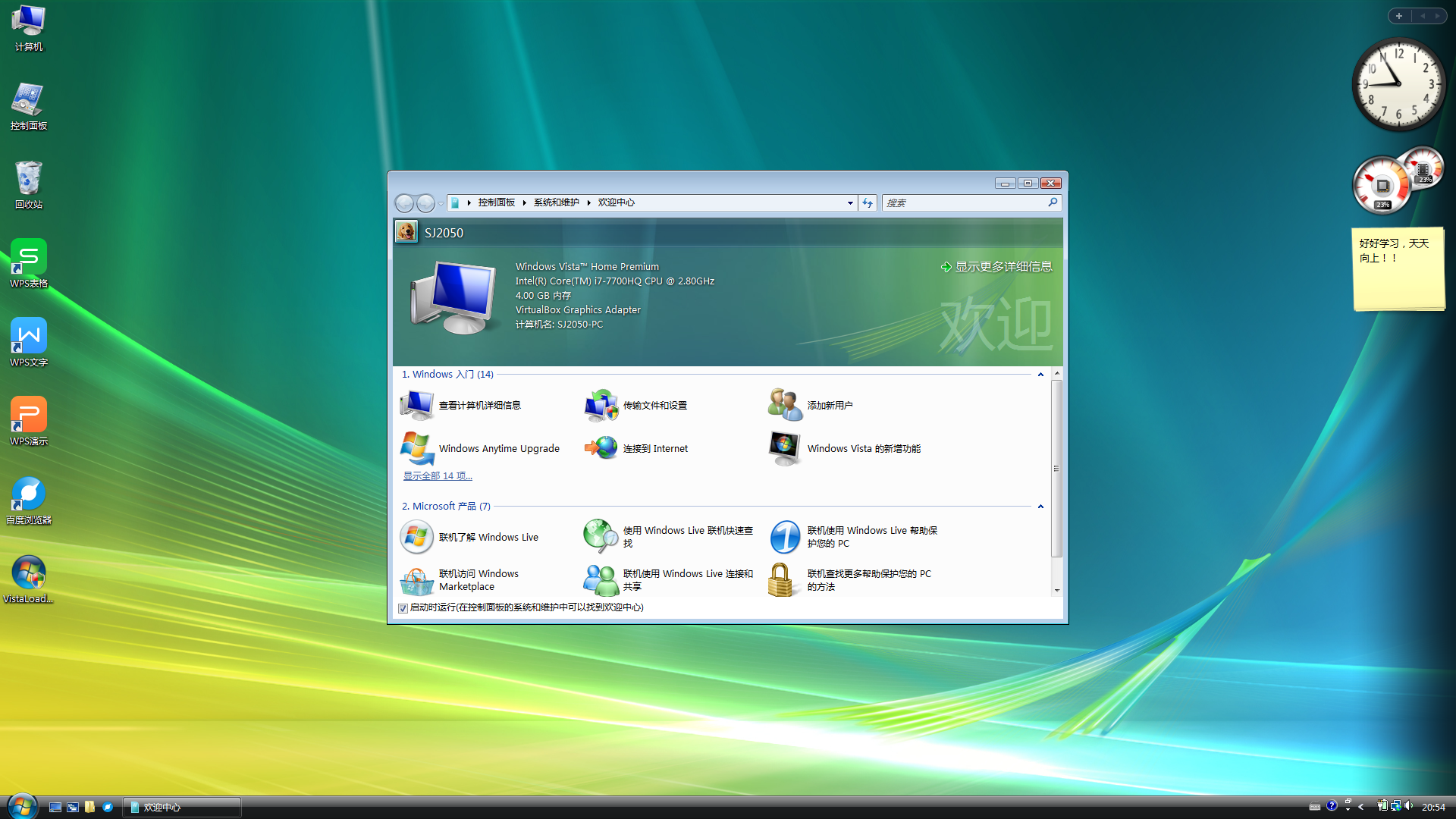Select 联机了解 Windows Live item

click(x=469, y=538)
